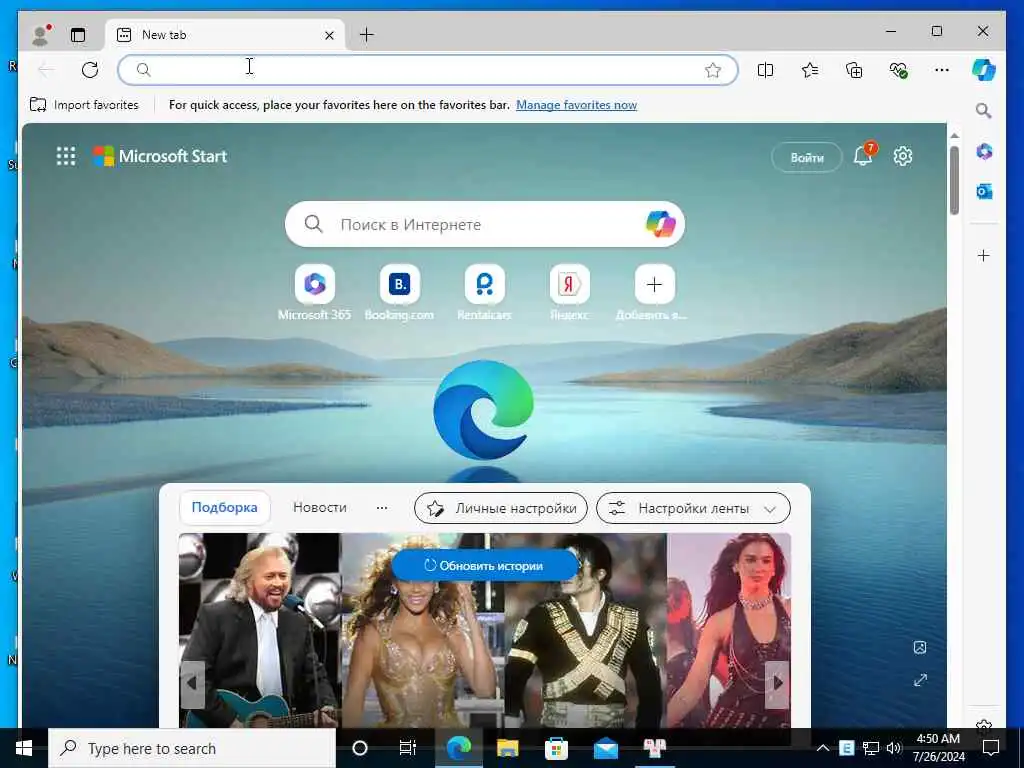Open thumbnail of singer in gold dress
The image size is (1024, 768).
pos(422,631)
